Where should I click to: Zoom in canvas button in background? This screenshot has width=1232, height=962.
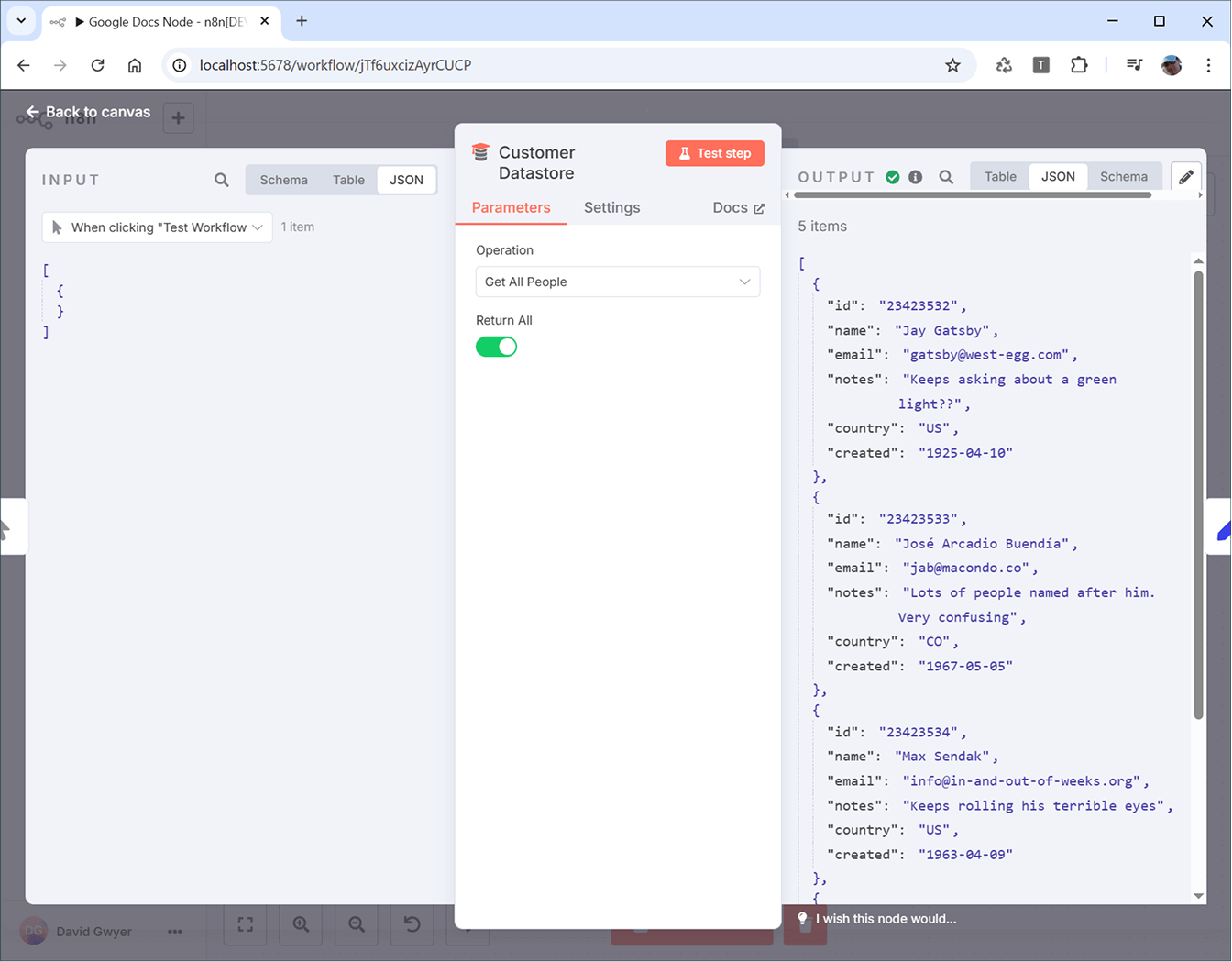[x=301, y=924]
